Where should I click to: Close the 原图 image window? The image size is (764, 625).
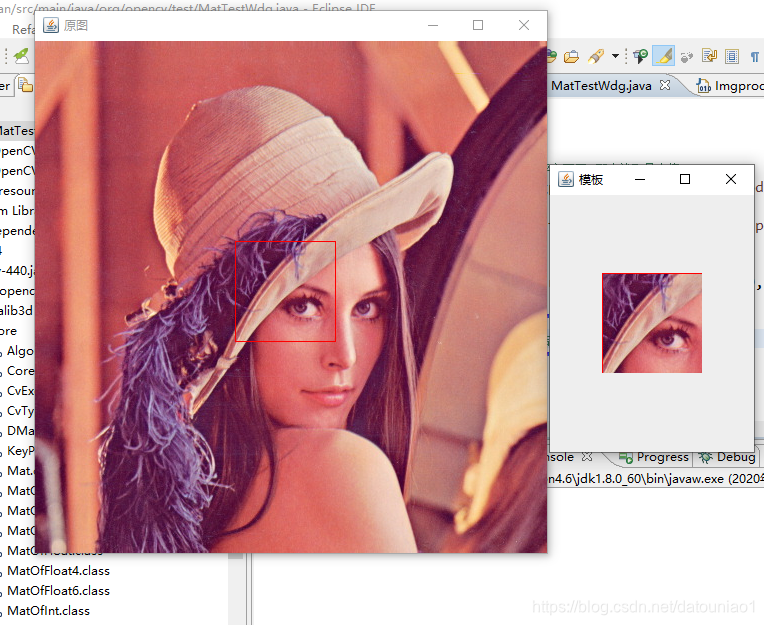coord(524,25)
